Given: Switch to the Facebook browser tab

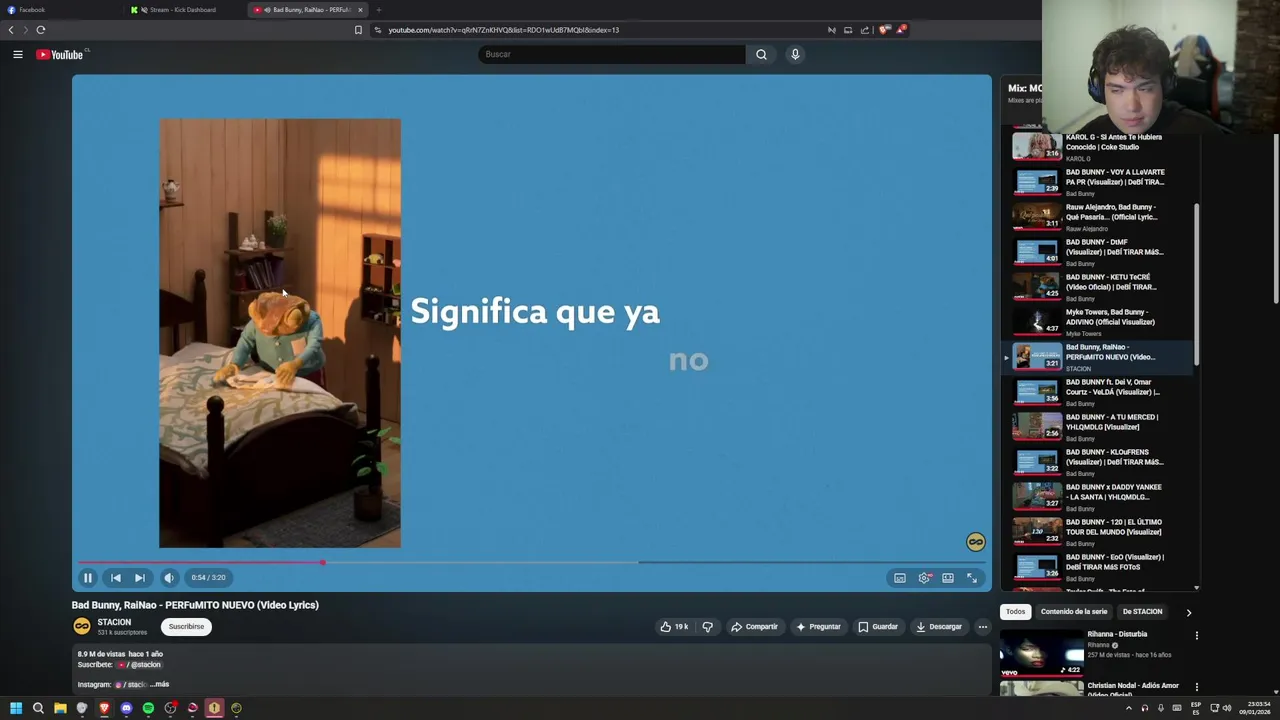Looking at the screenshot, I should pos(60,10).
